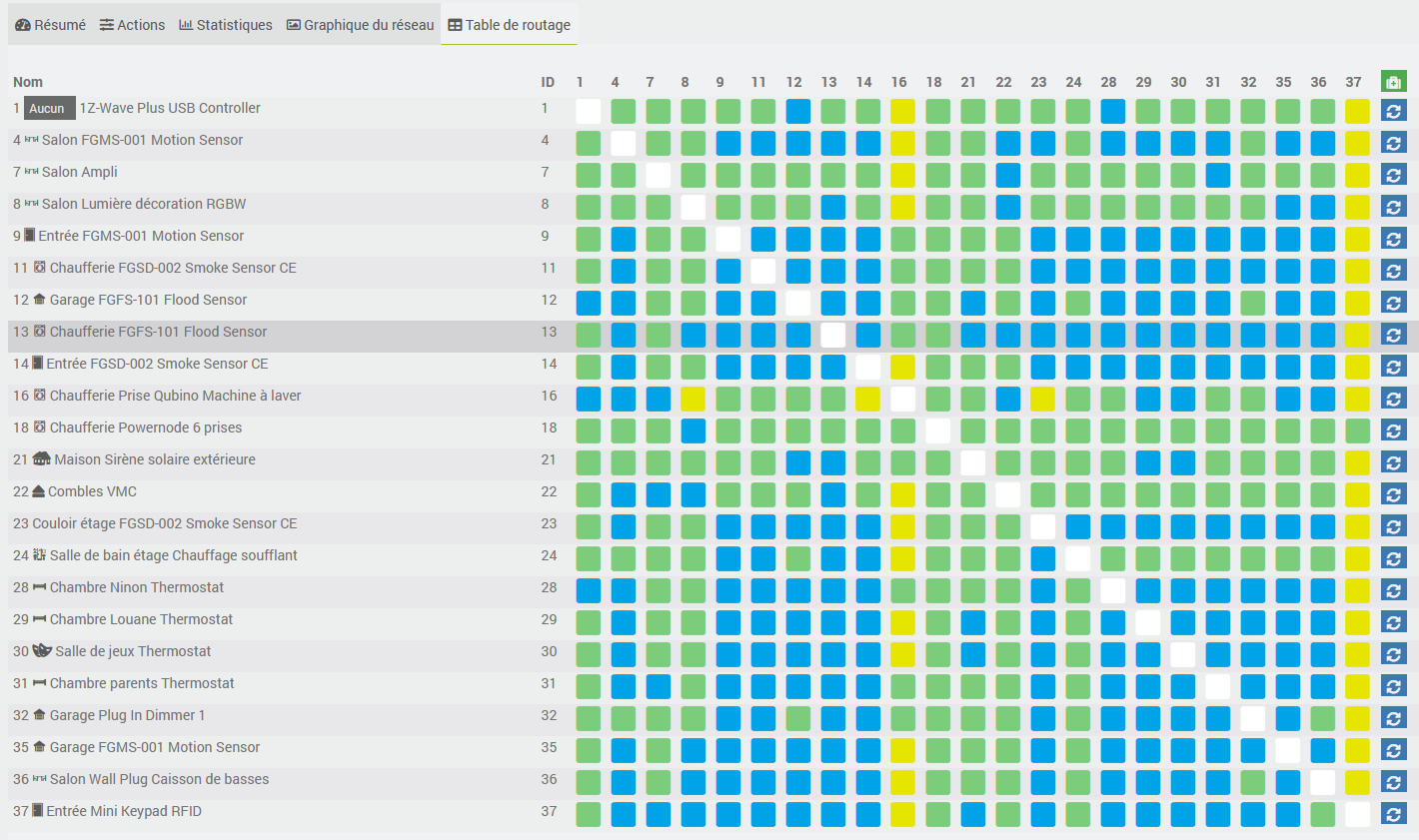The image size is (1419, 840).
Task: Click Chaufferie FGFS-101 Flood Sensor name
Action: click(x=158, y=332)
